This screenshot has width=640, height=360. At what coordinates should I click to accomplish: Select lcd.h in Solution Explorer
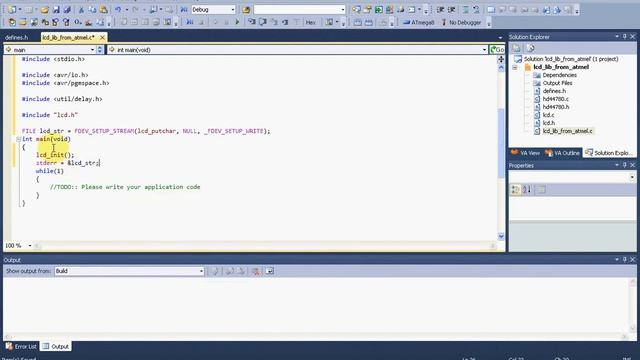pos(549,123)
